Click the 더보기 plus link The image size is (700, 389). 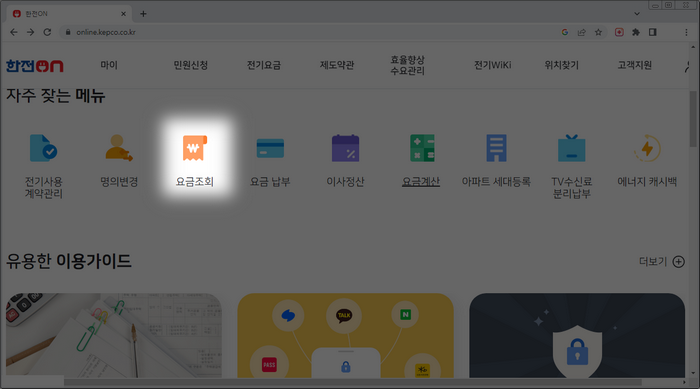(662, 262)
